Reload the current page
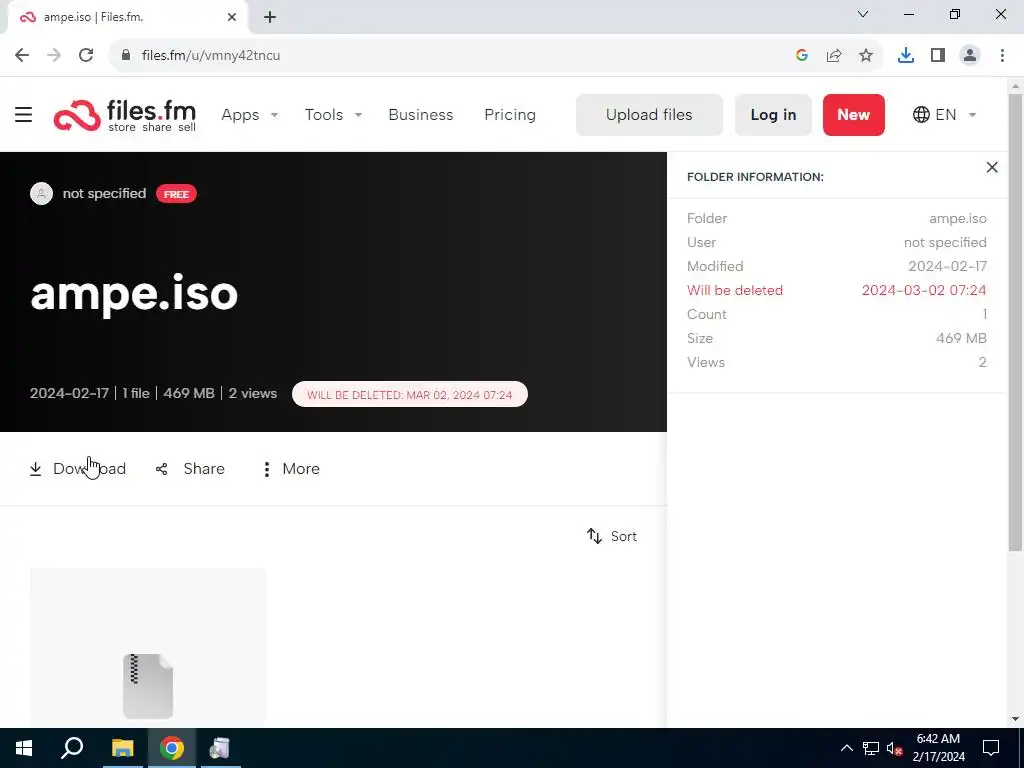The image size is (1024, 768). pyautogui.click(x=86, y=56)
